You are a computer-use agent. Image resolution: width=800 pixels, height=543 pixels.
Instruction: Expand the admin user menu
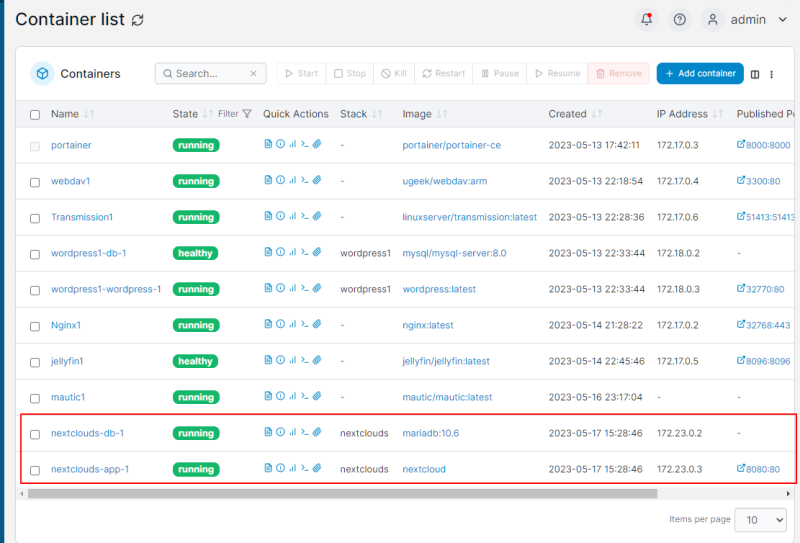pos(744,19)
